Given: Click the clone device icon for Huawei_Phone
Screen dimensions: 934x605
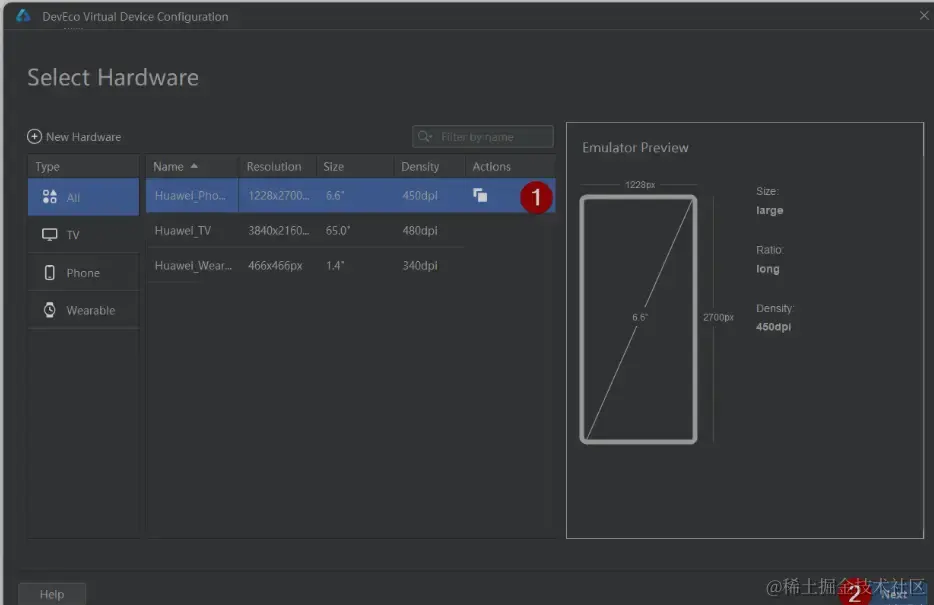Looking at the screenshot, I should click(480, 195).
